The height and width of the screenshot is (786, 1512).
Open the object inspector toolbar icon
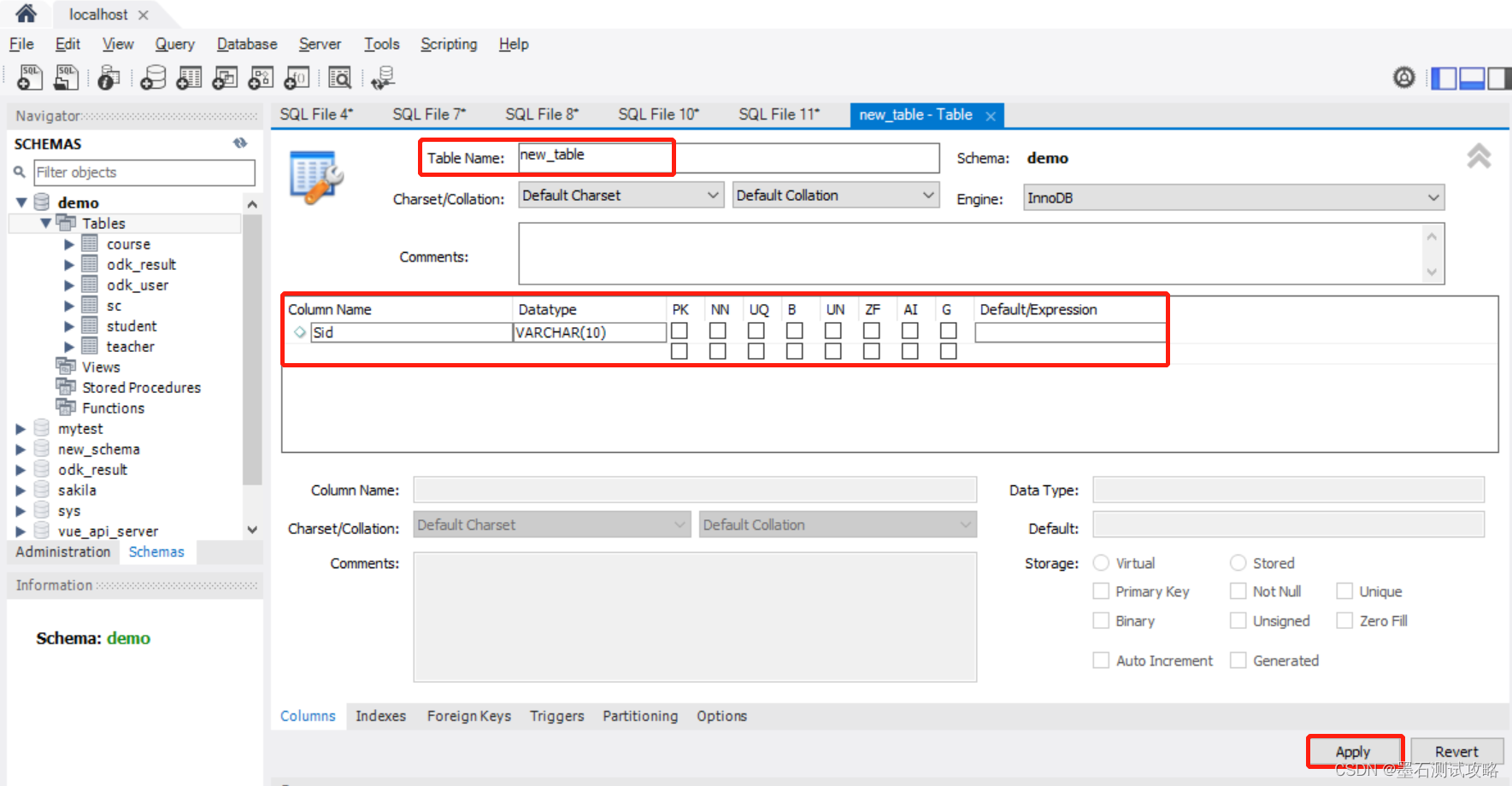coord(108,78)
